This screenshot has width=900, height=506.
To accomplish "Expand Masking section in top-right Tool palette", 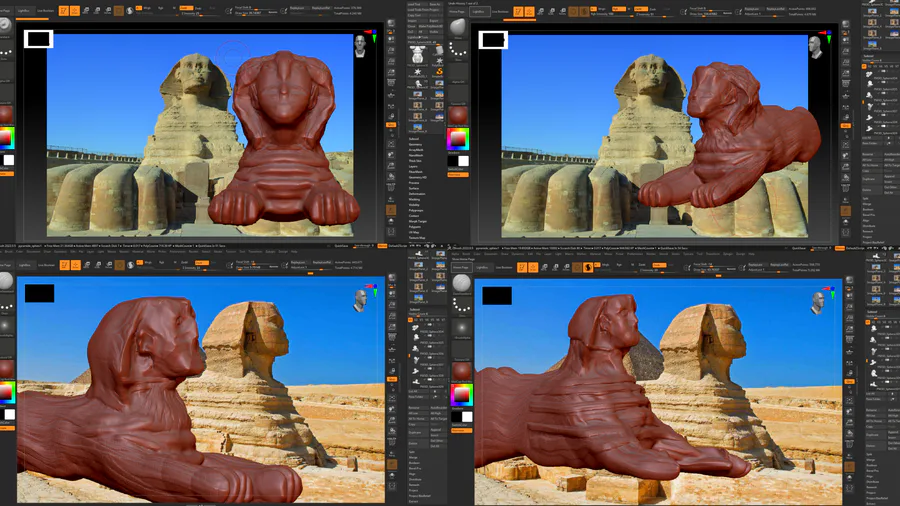I will [x=414, y=199].
